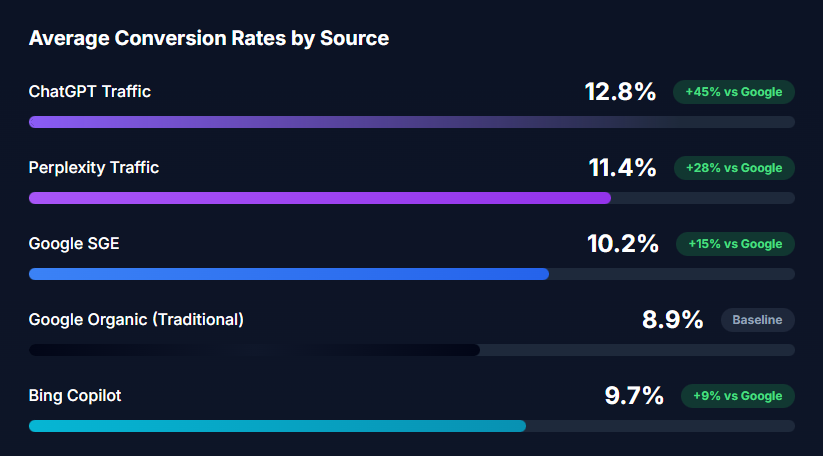Click the Perplexity Traffic purple bar
Screen dimensions: 823x456
[320, 198]
